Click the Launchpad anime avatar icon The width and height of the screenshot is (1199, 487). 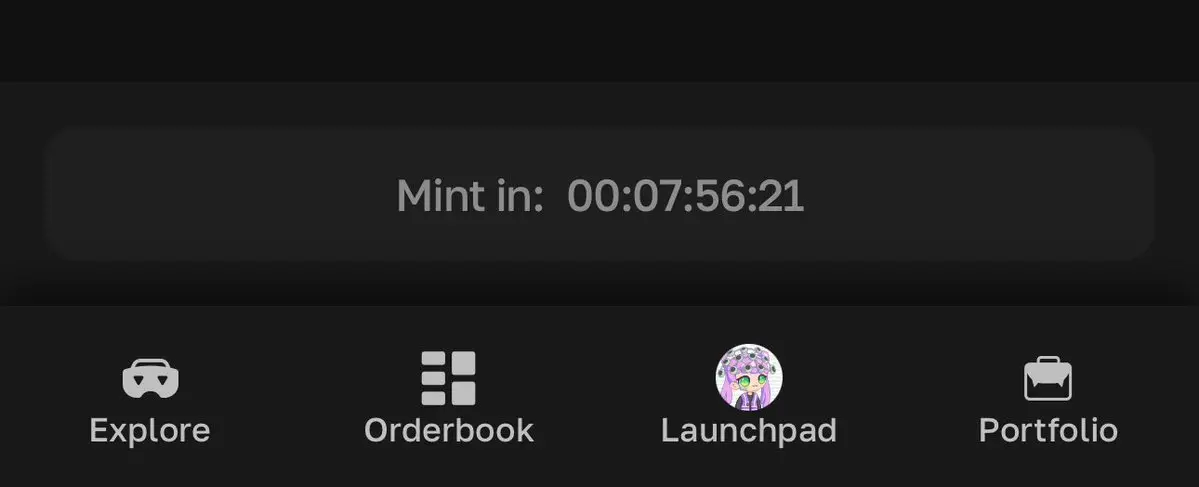(749, 378)
